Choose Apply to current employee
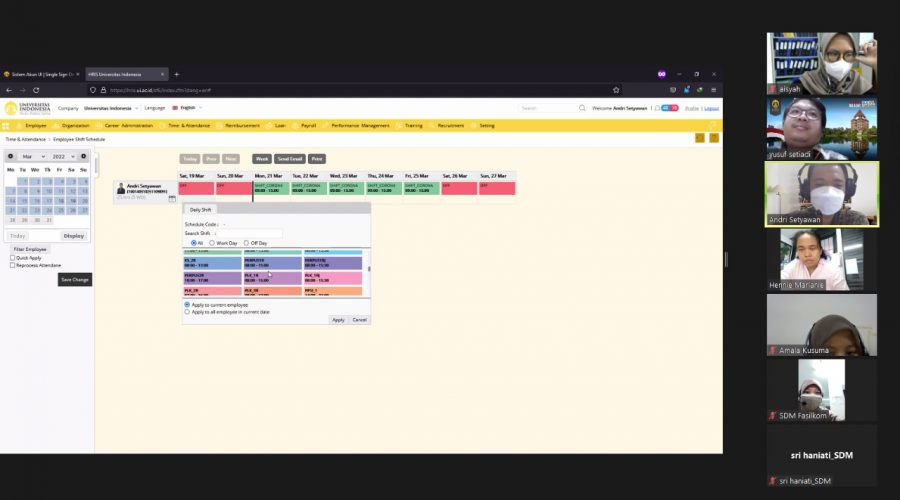The width and height of the screenshot is (900, 500). pyautogui.click(x=187, y=305)
